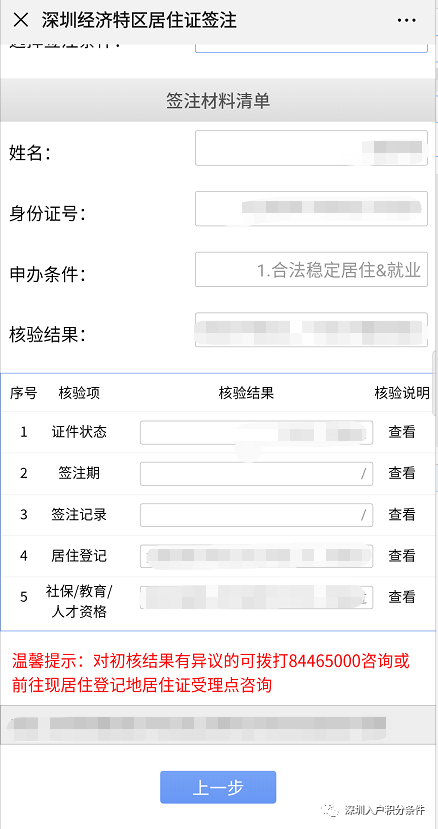View 核验说明 for 签注期 row

402,473
